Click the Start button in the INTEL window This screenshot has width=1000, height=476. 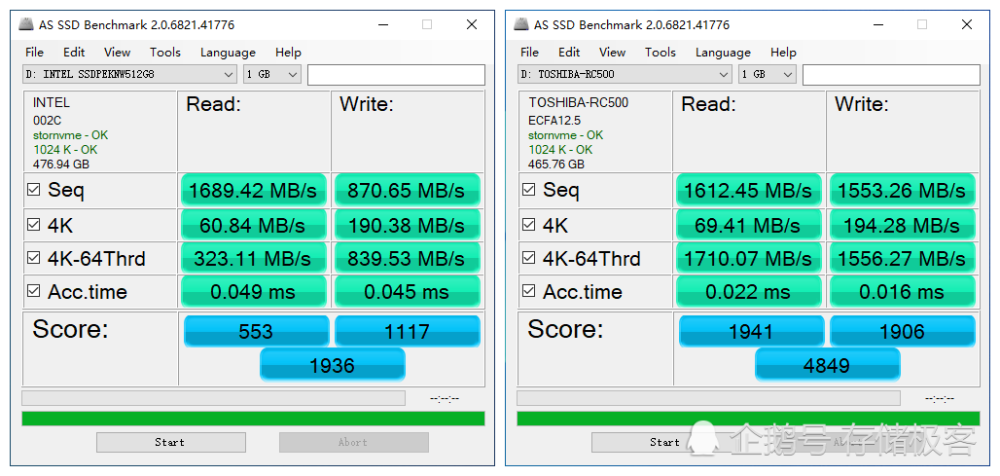pos(171,442)
